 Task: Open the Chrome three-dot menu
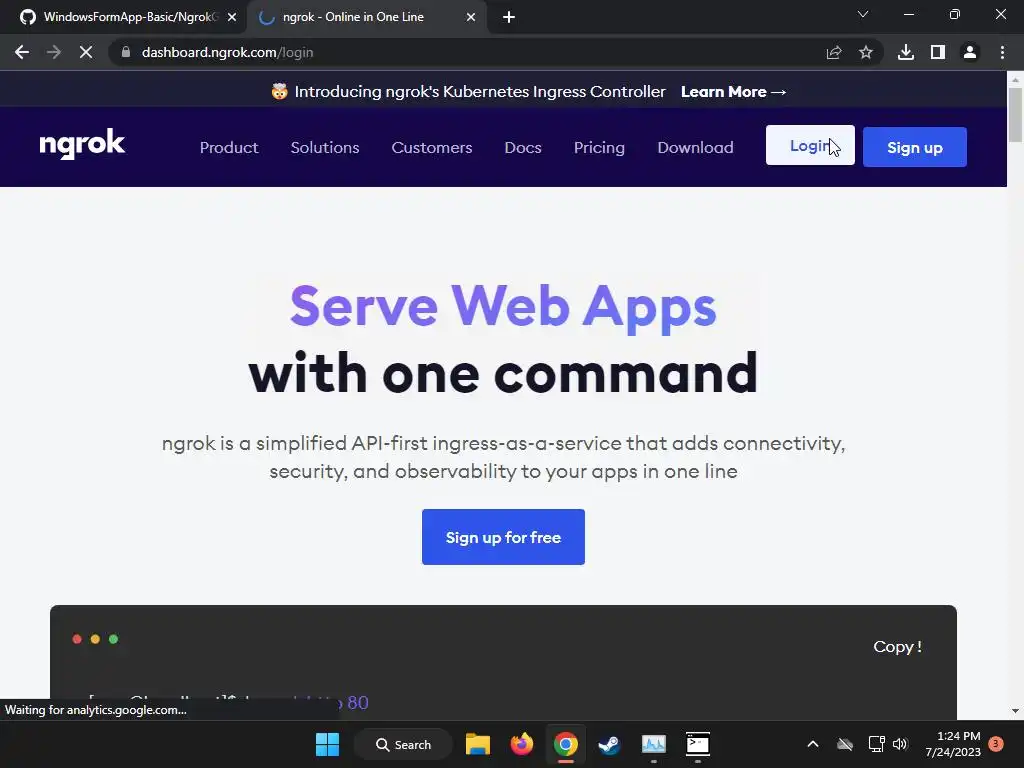point(1002,52)
